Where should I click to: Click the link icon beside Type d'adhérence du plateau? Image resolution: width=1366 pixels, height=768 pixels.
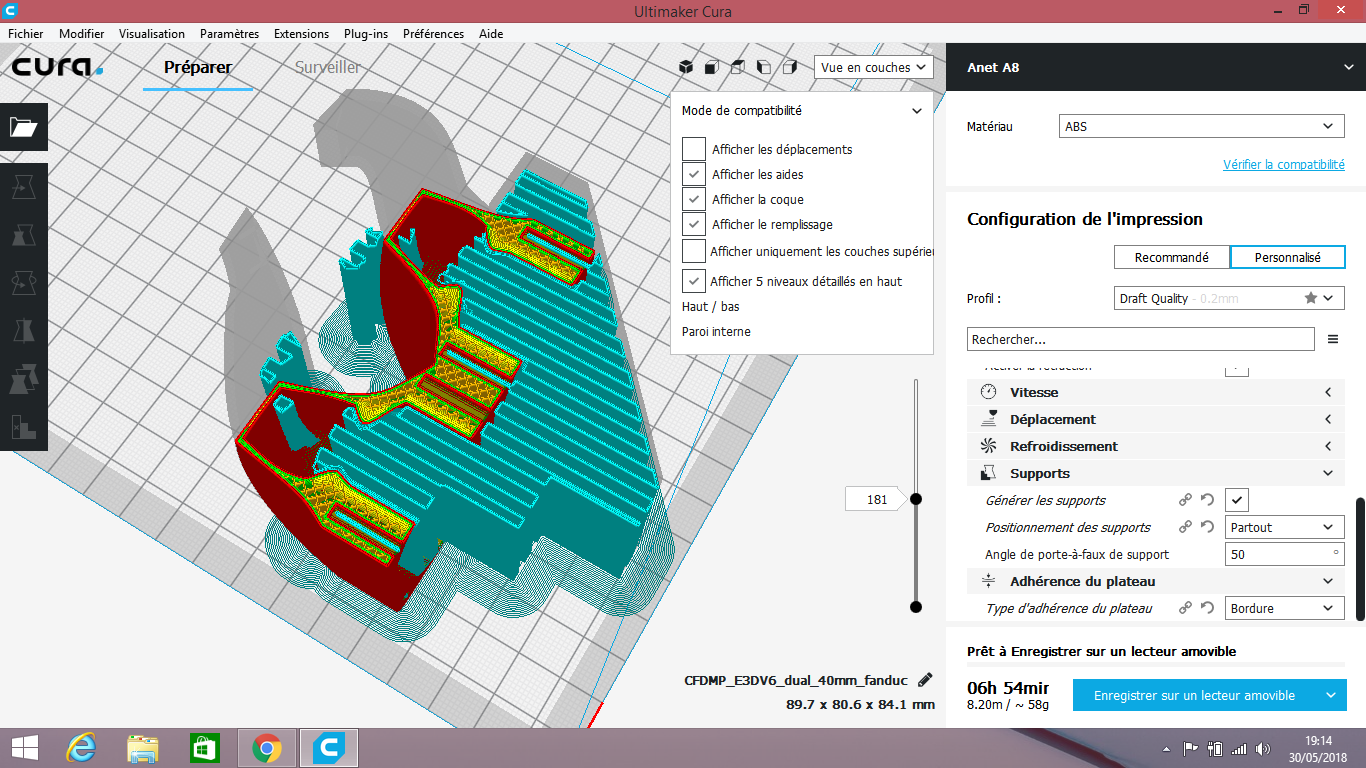1185,608
